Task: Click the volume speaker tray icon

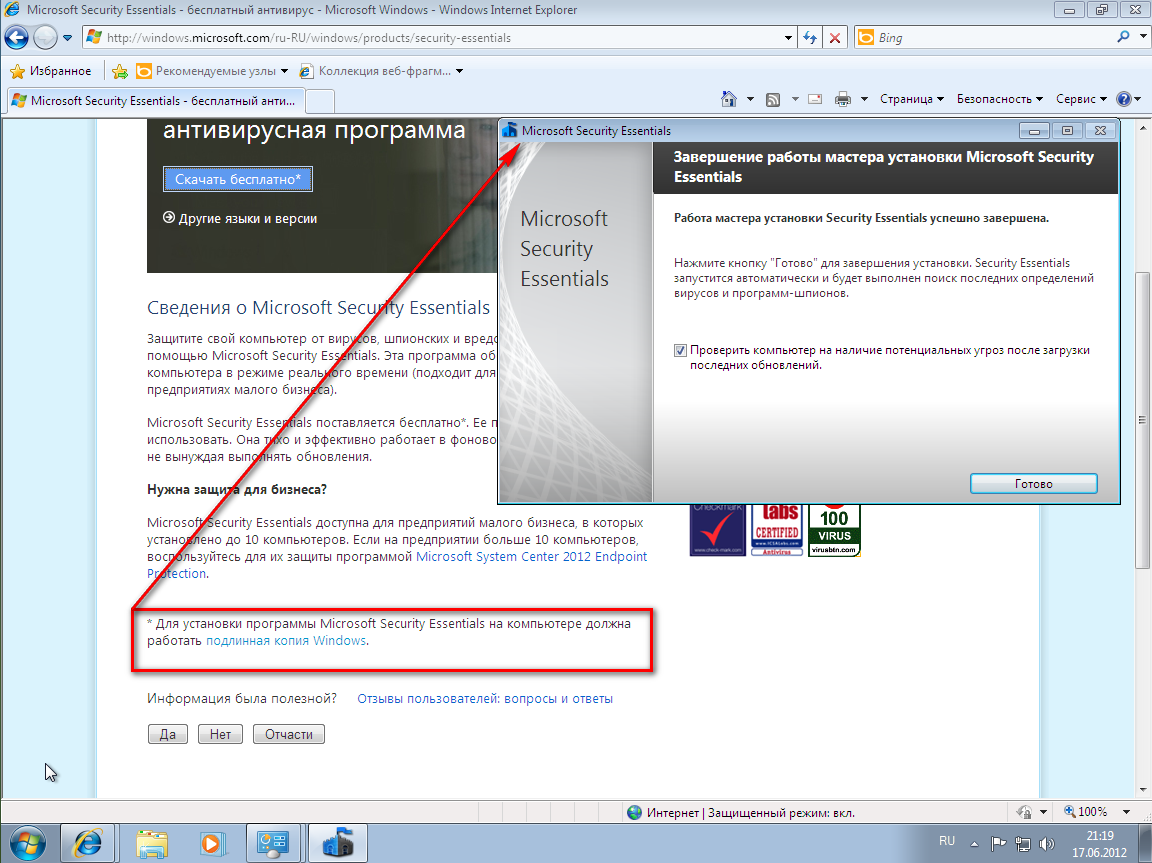Action: 1046,844
